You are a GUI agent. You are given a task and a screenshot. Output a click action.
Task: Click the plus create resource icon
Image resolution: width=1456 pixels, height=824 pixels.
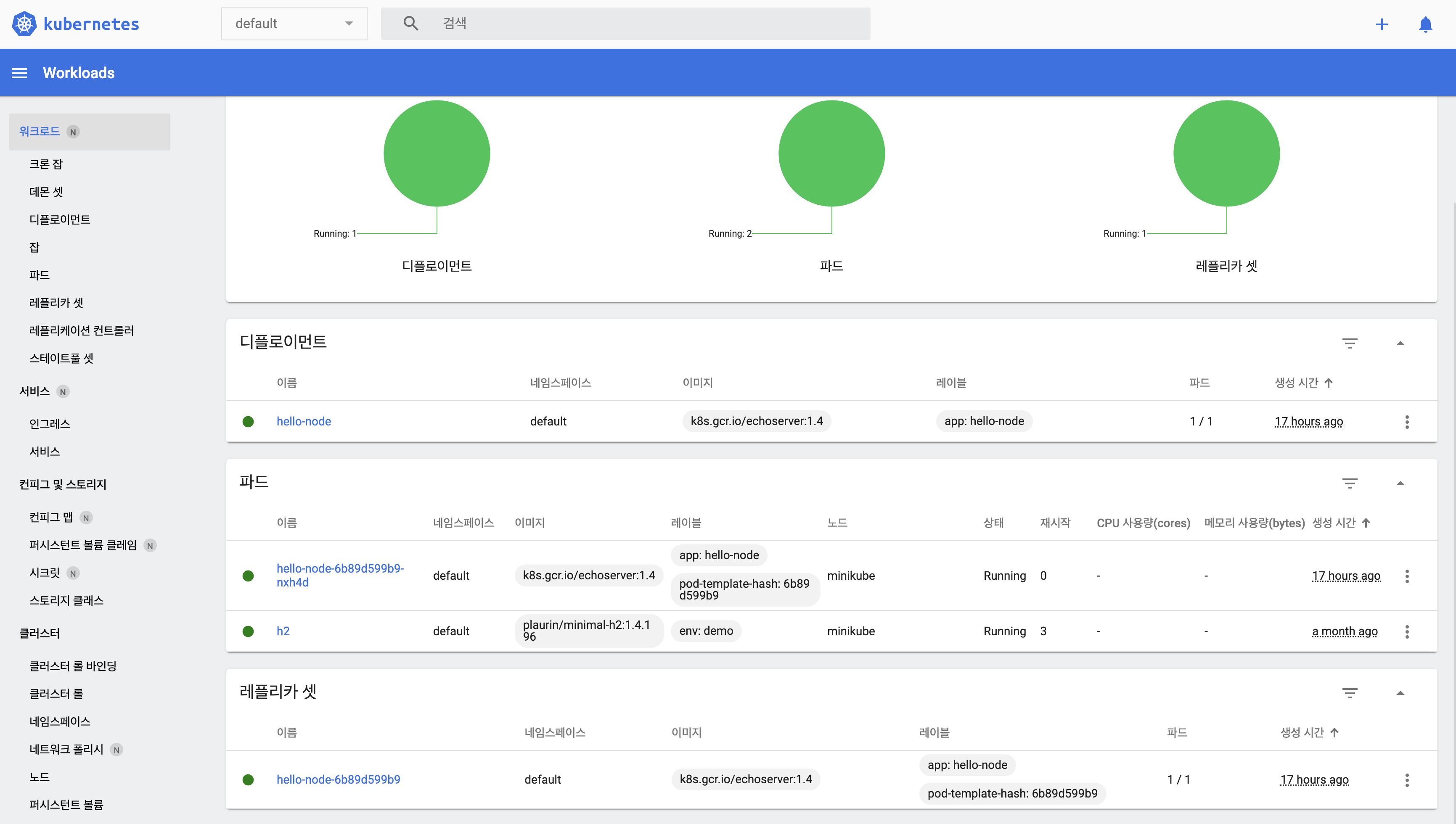click(1381, 24)
